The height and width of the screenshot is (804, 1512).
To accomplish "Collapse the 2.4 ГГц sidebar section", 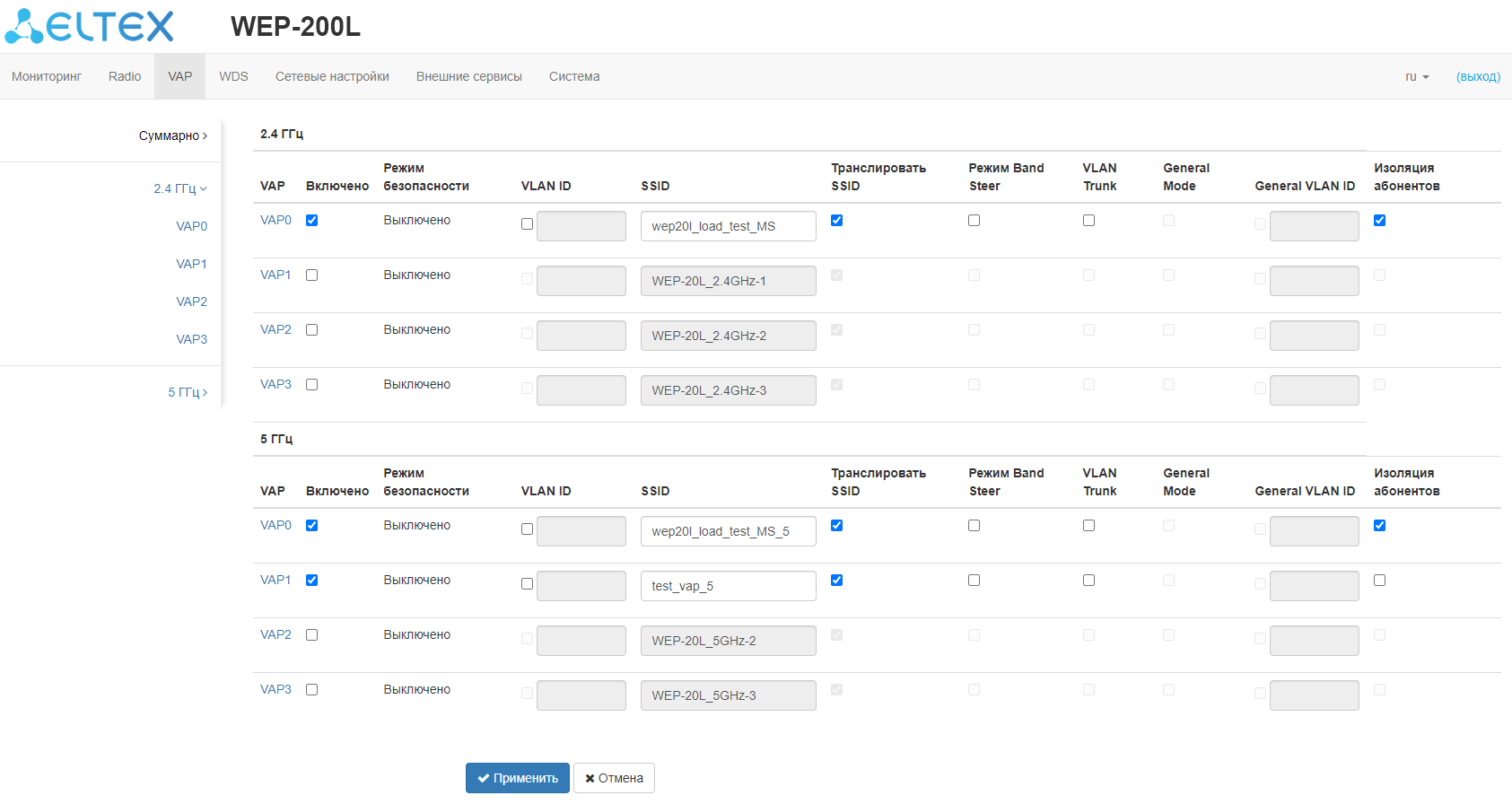I will [x=180, y=188].
